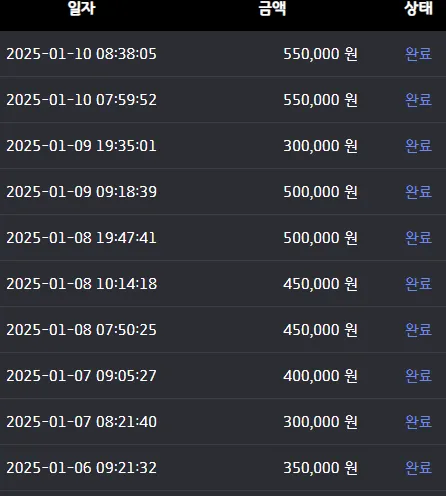Viewport: 446px width, 496px height.
Task: Click the 400,000 원 amount
Action: pos(320,376)
